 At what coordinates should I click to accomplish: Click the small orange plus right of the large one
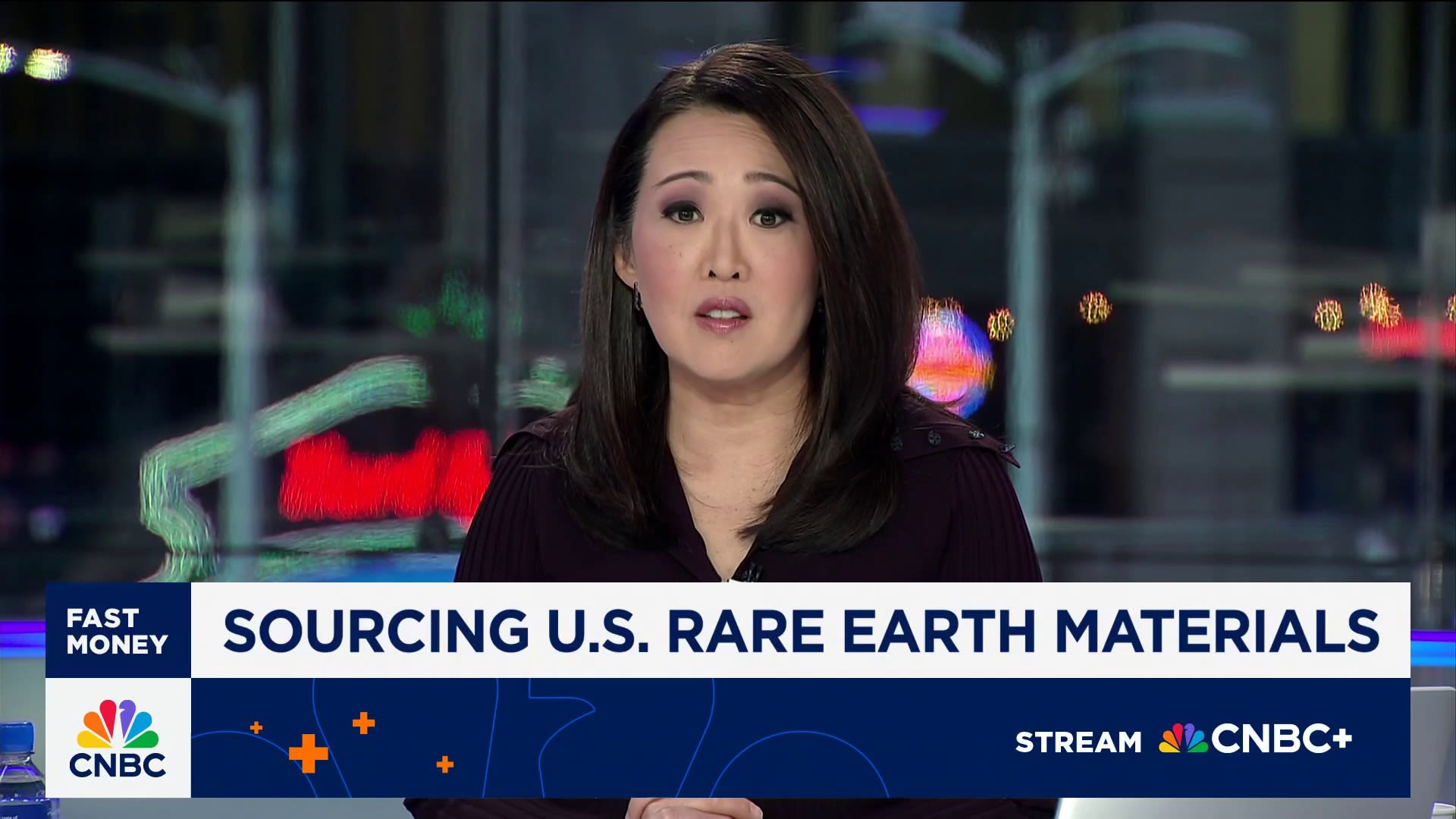pyautogui.click(x=445, y=764)
